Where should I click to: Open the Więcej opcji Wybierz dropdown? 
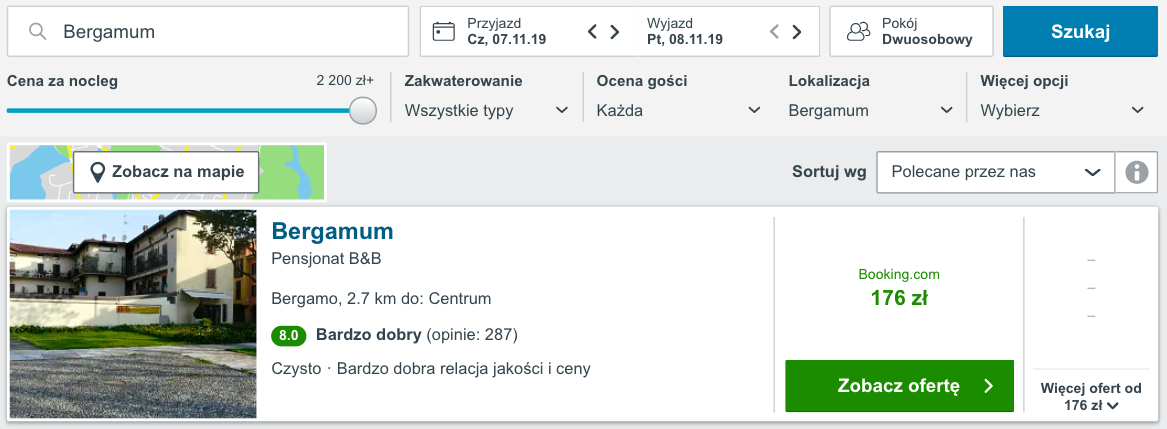1063,111
